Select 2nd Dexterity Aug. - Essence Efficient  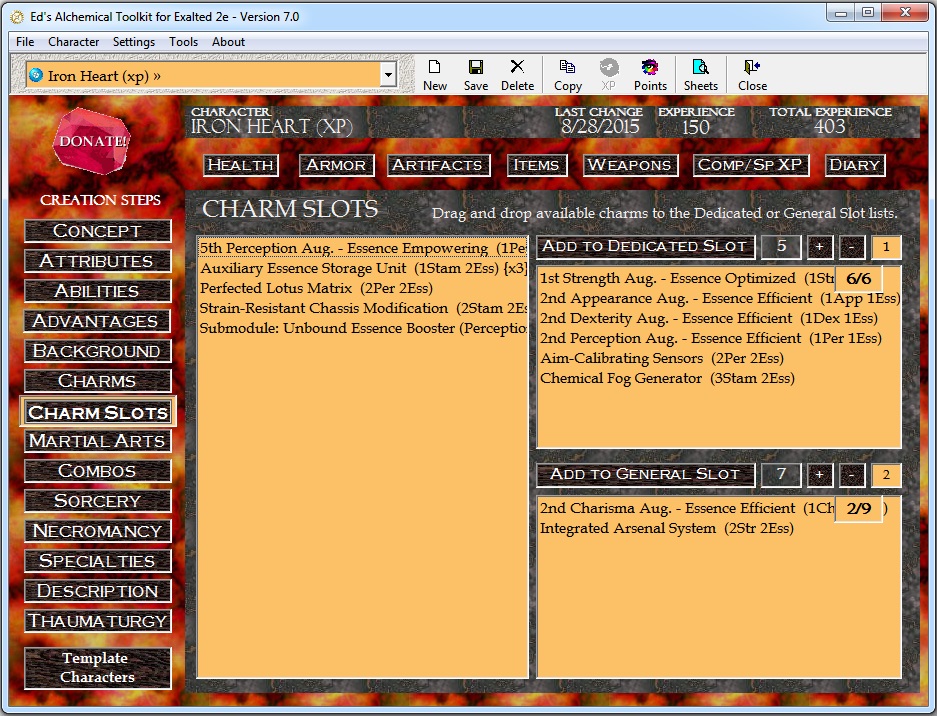tap(719, 318)
